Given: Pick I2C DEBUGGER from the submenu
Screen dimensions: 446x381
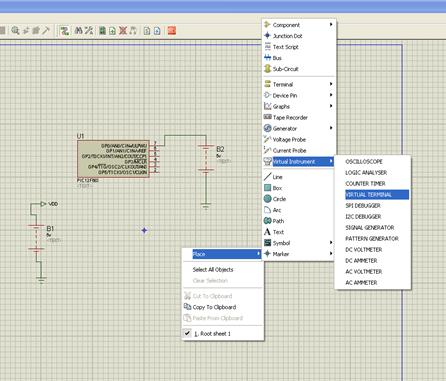Looking at the screenshot, I should [x=373, y=216].
